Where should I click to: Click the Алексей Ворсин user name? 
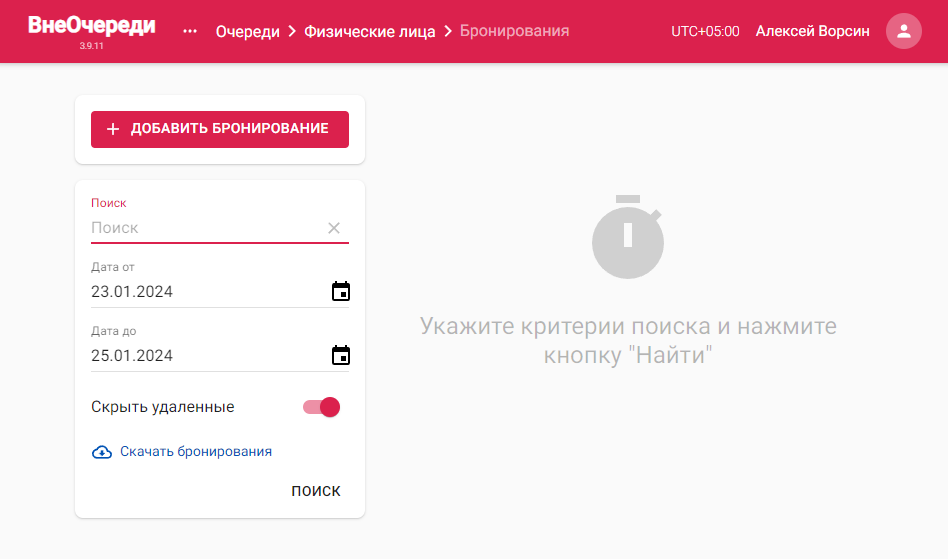(x=813, y=31)
